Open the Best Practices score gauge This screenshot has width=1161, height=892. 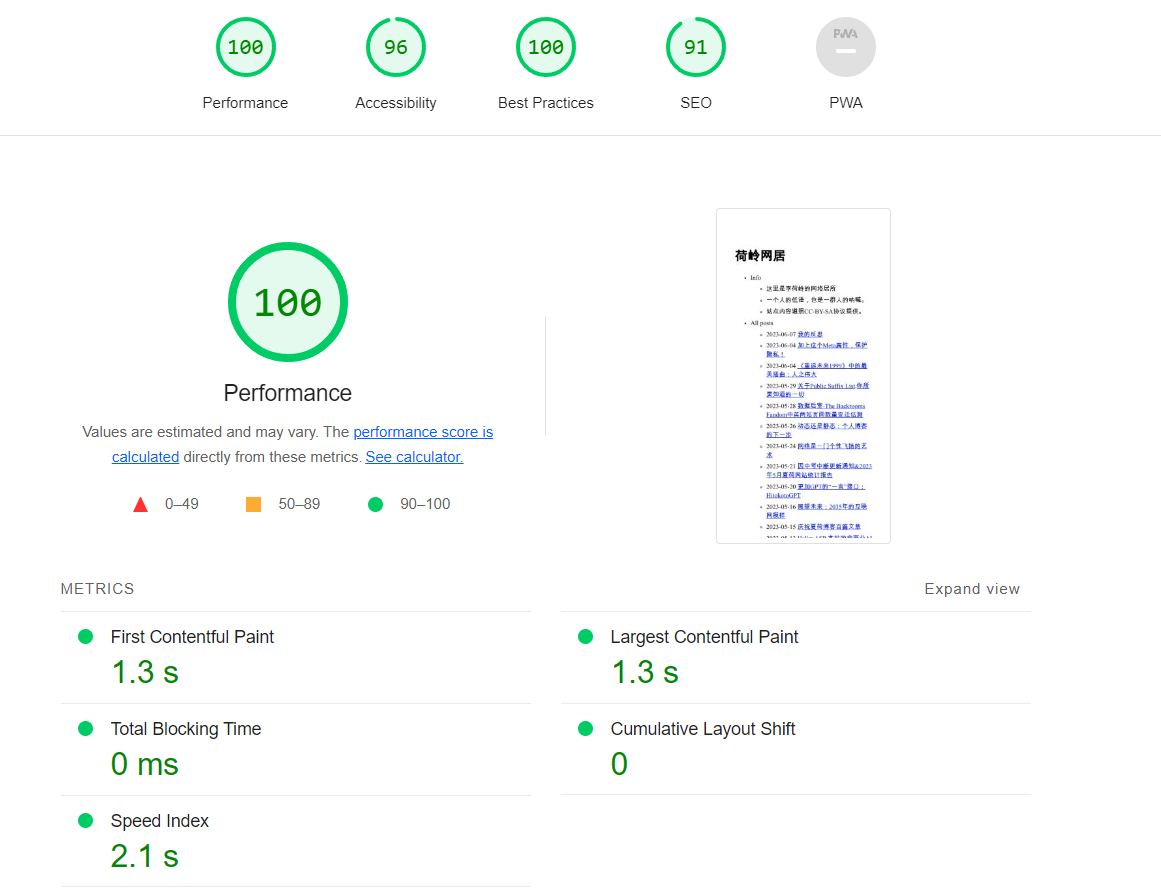click(x=545, y=47)
